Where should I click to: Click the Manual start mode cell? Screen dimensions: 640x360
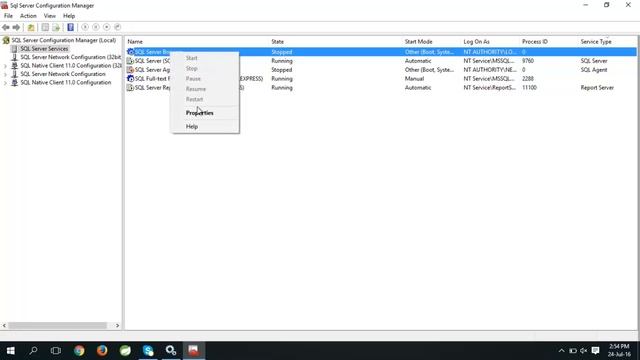point(414,79)
